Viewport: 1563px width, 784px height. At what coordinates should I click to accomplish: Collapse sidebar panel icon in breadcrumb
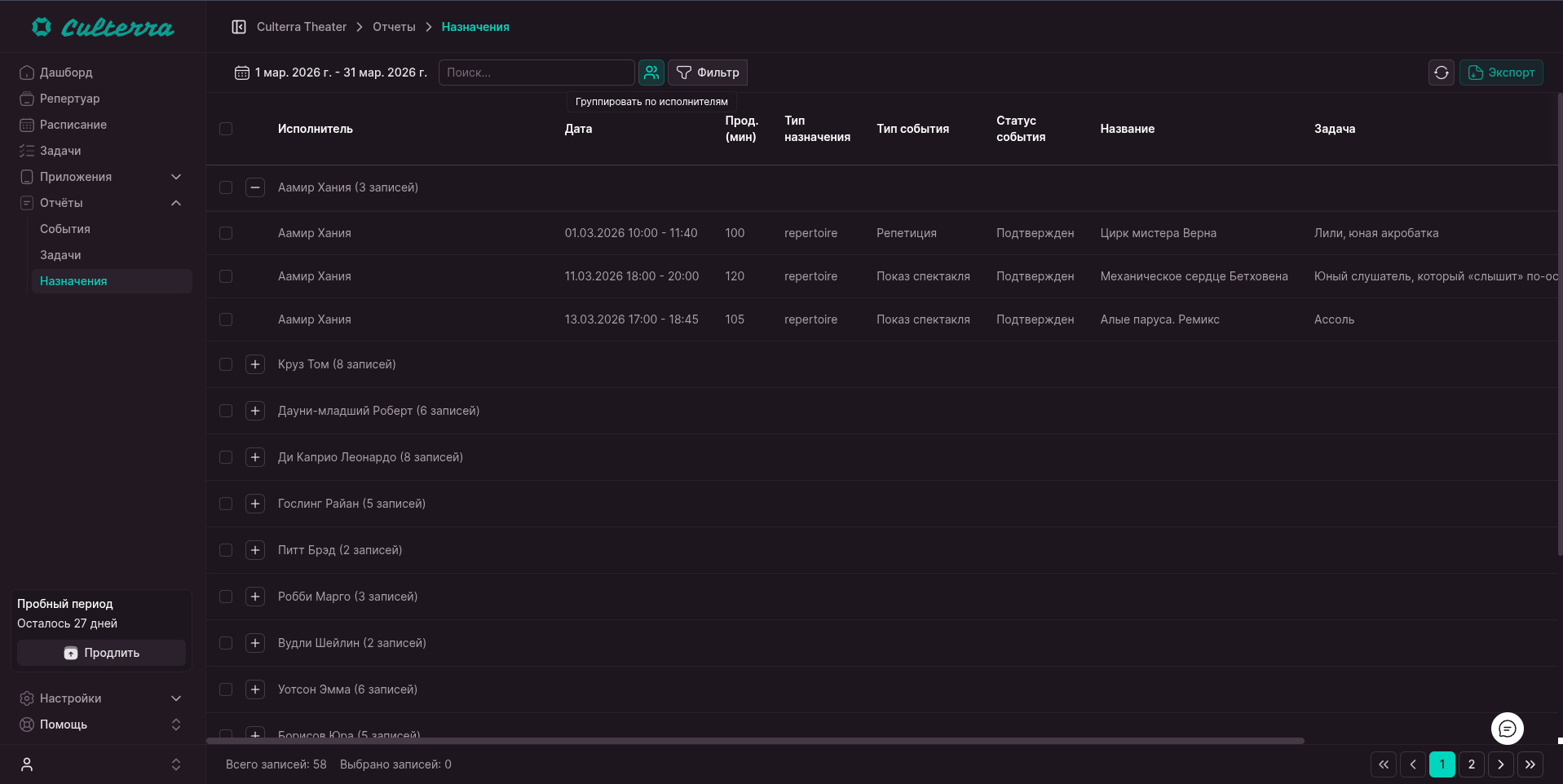pyautogui.click(x=239, y=27)
